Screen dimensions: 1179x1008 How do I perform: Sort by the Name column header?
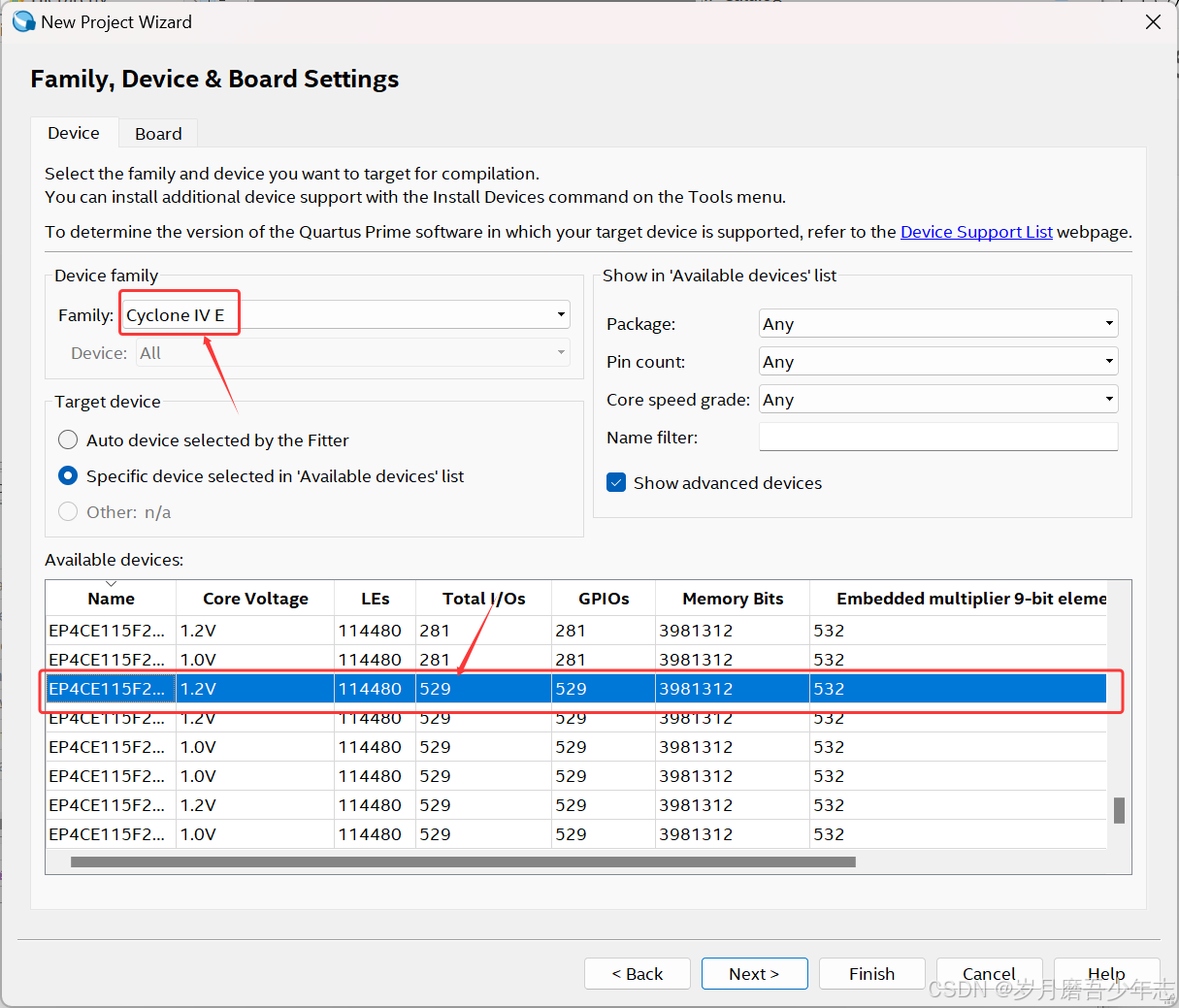(x=111, y=599)
